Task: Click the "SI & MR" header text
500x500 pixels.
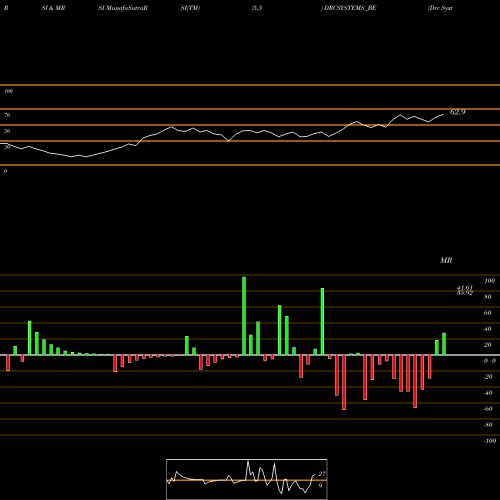Action: [x=53, y=8]
